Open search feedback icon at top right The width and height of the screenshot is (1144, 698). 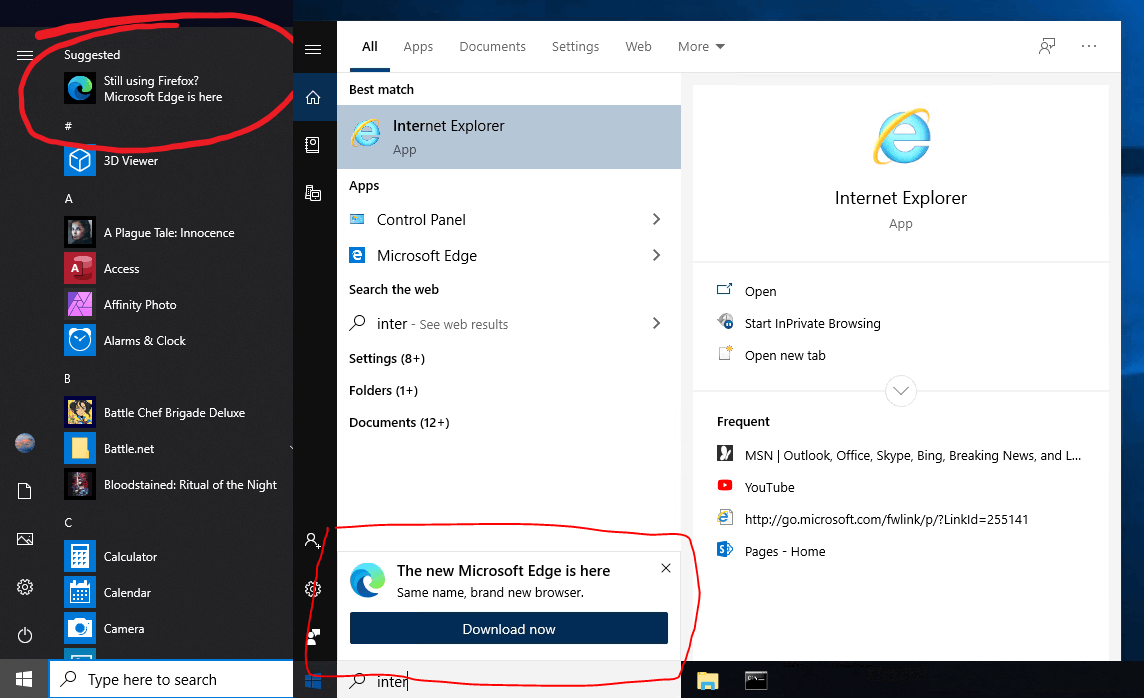coord(1047,47)
